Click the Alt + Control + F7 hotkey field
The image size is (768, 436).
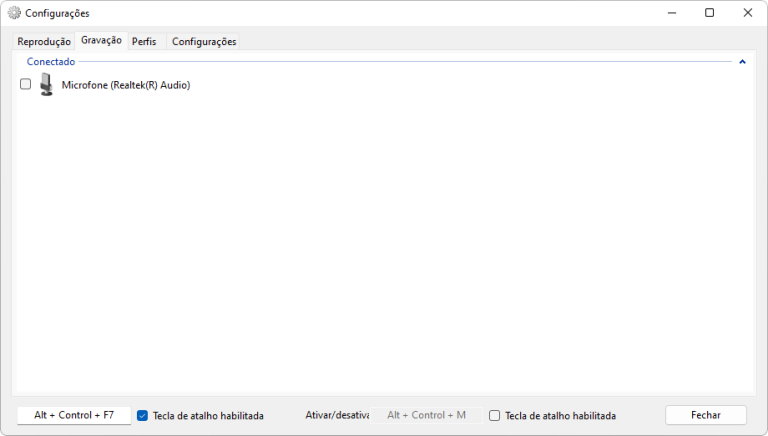(74, 415)
